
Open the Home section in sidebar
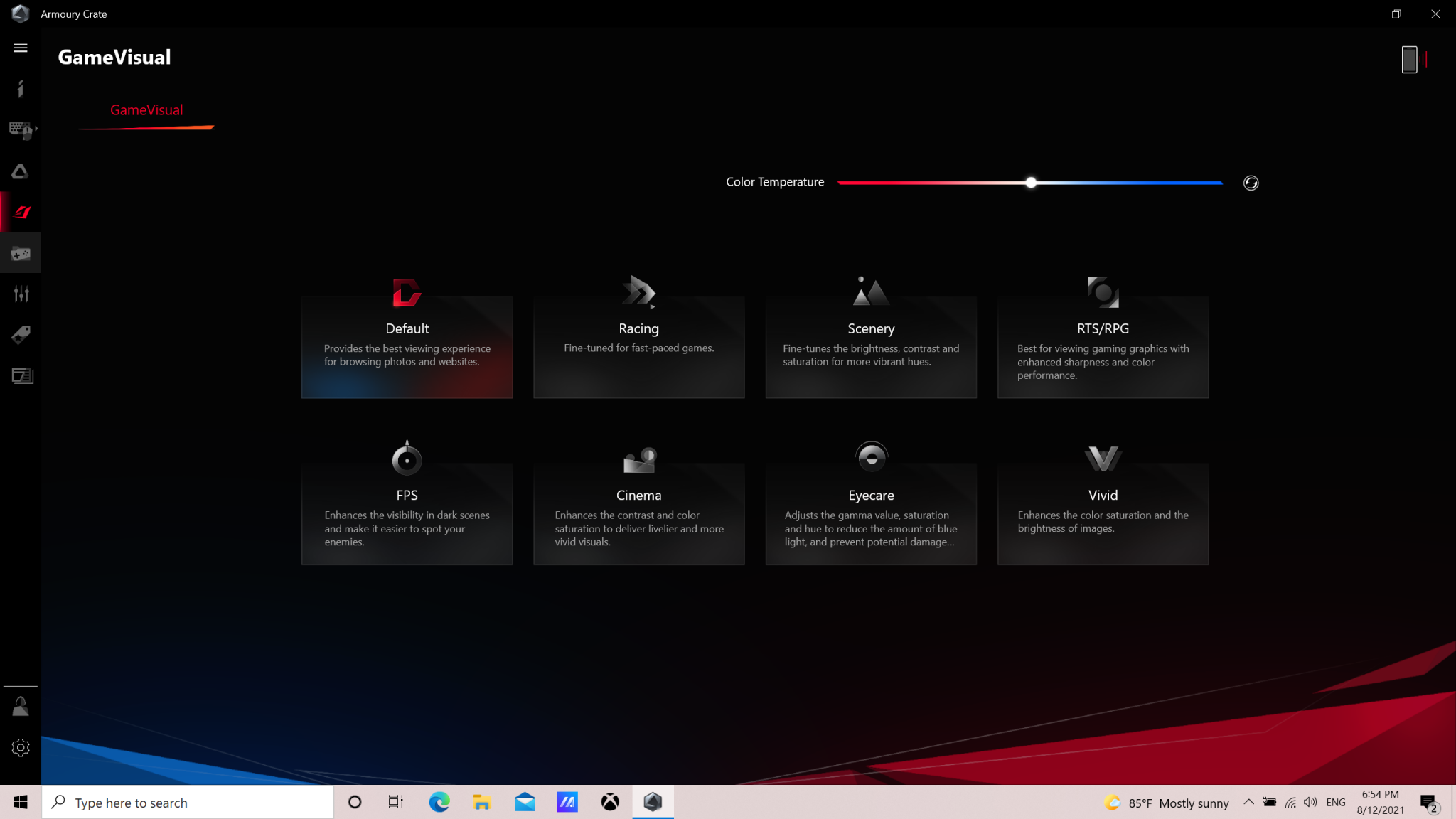[x=20, y=88]
